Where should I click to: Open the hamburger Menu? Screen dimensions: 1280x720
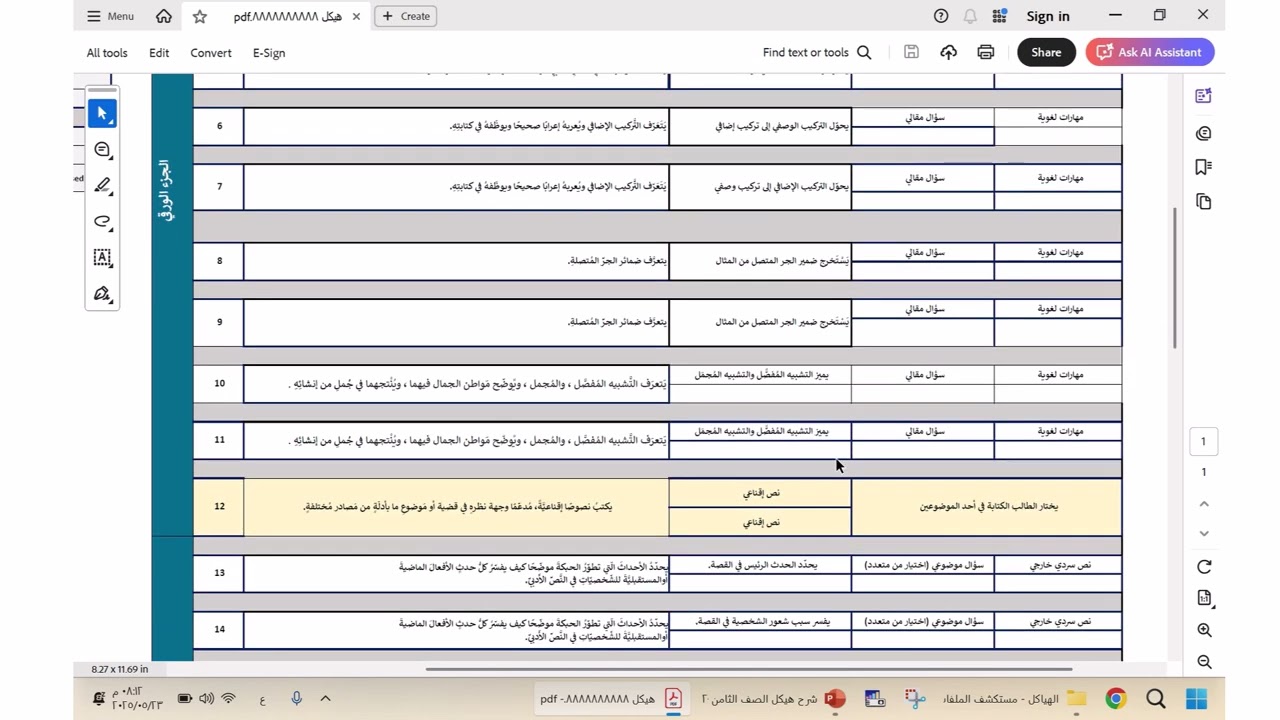pos(110,16)
